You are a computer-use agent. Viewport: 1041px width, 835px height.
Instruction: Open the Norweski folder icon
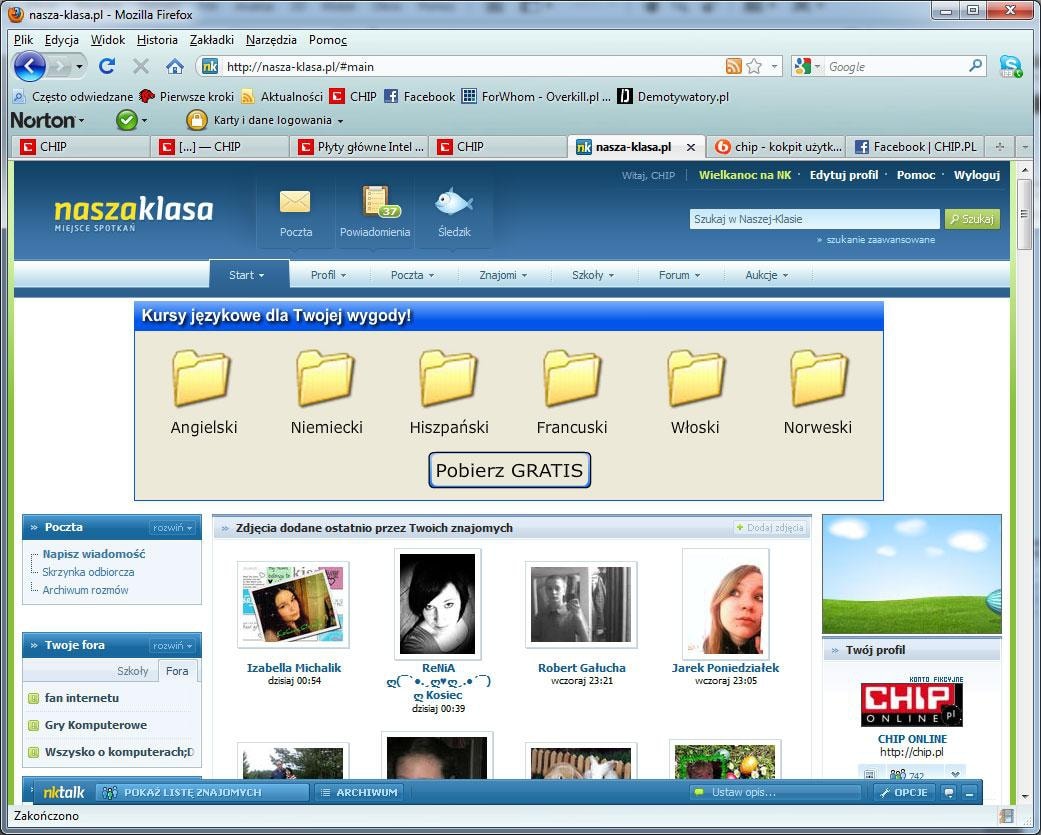819,378
